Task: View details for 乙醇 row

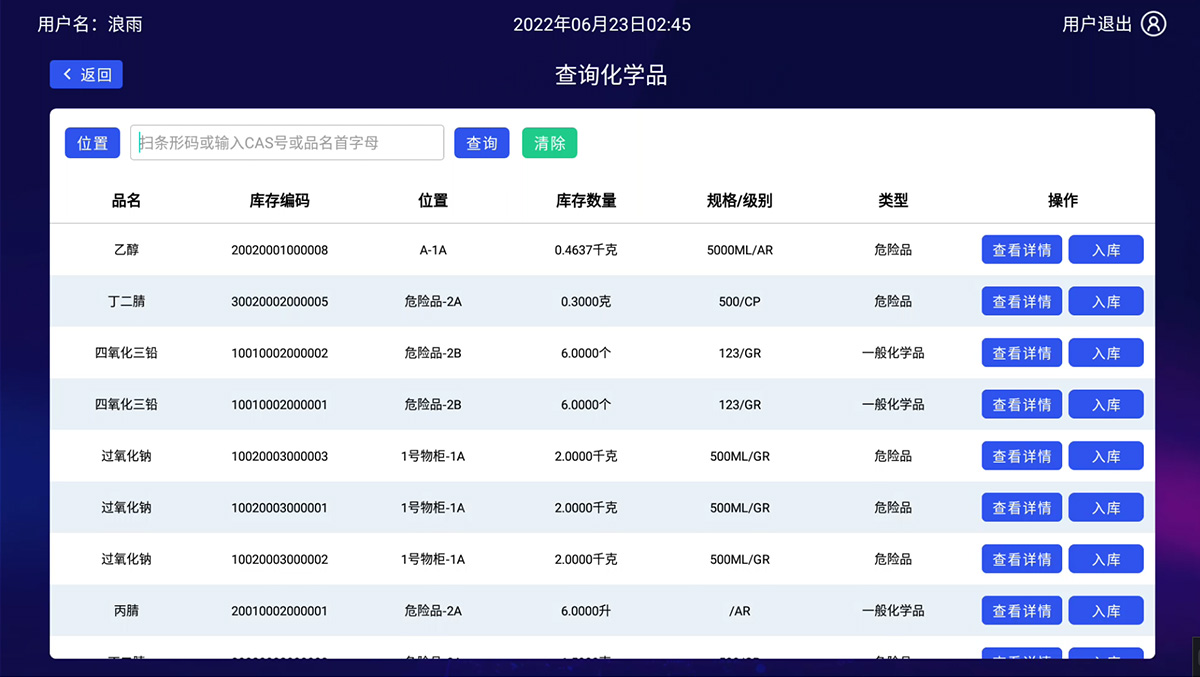Action: (x=1021, y=250)
